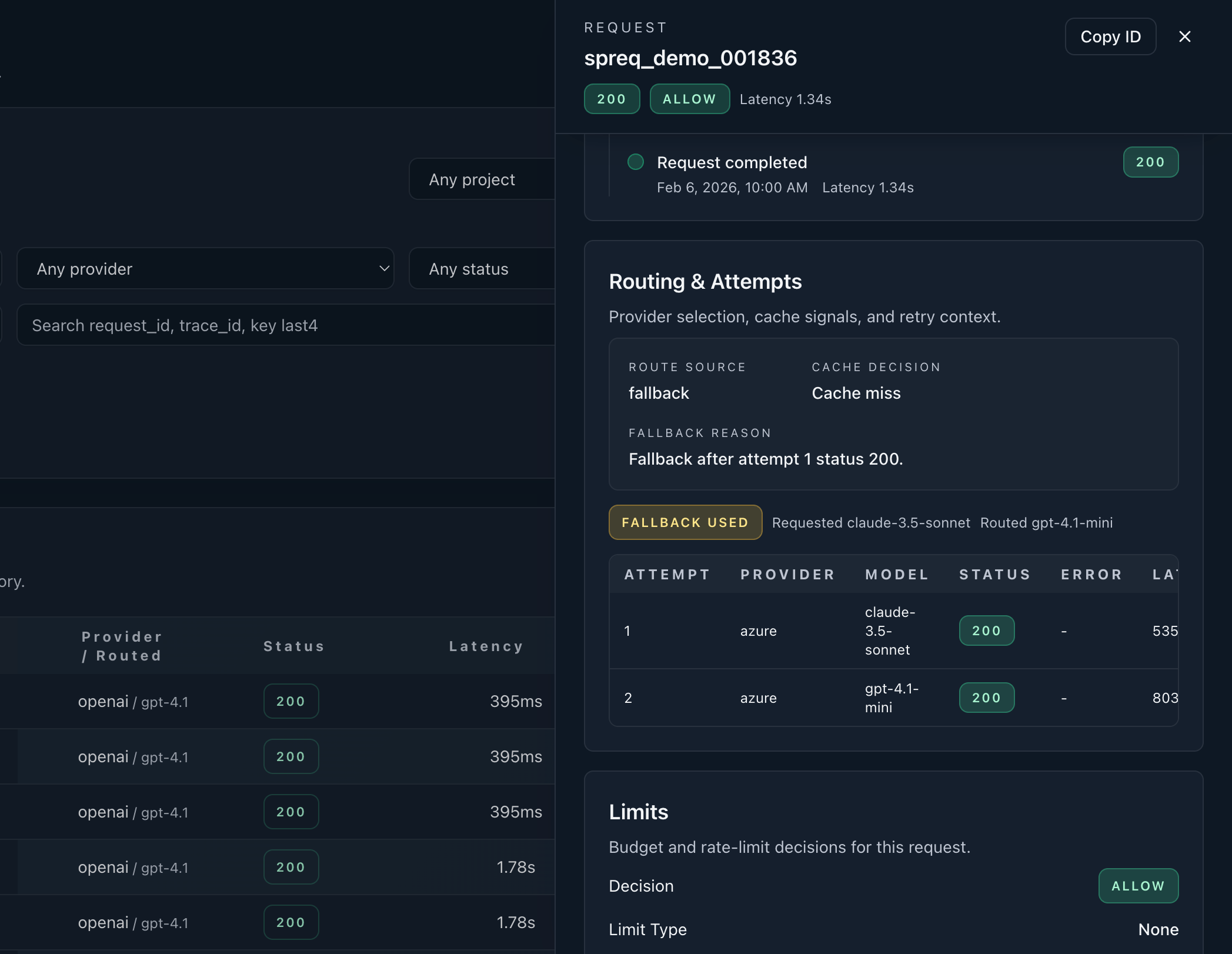1232x954 pixels.
Task: Open the Any provider dropdown
Action: 206,268
